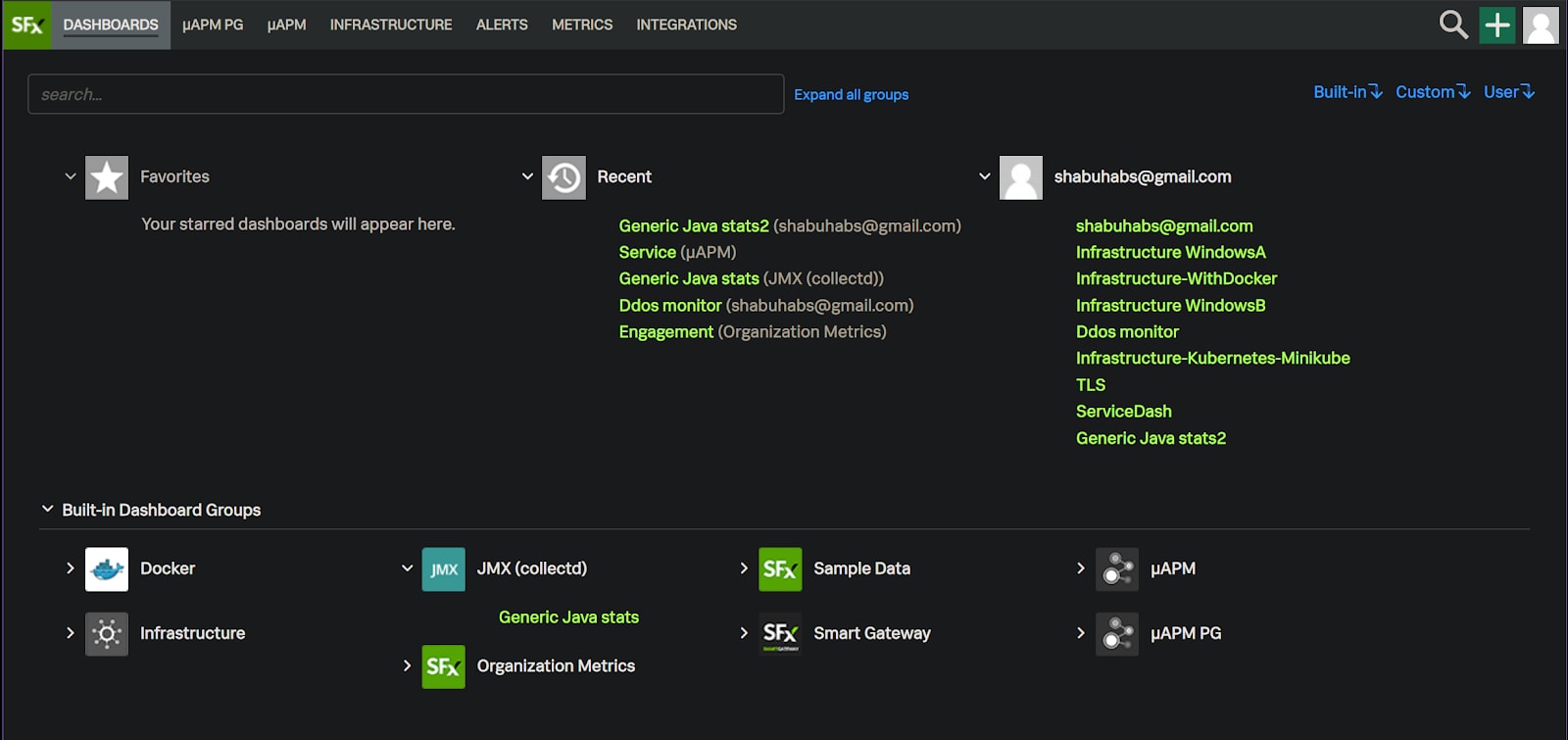Click the Infrastructure gear icon
Viewport: 1568px width, 740px height.
107,634
